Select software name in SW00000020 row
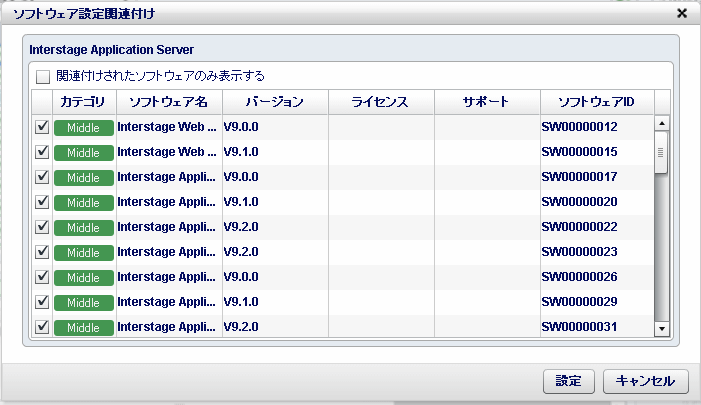The height and width of the screenshot is (405, 701). pos(166,202)
